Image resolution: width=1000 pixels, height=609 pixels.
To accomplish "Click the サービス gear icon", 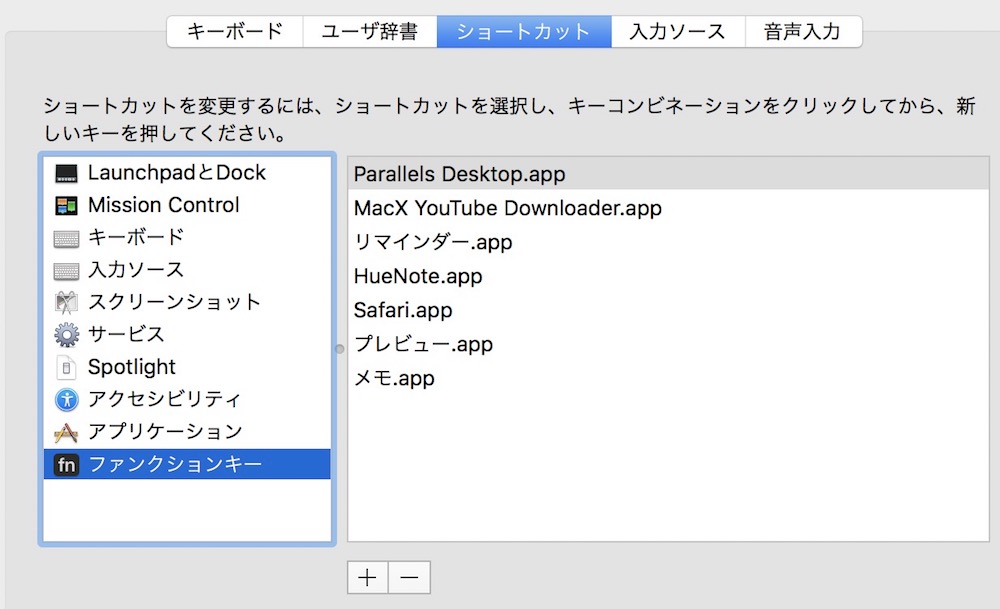I will pyautogui.click(x=66, y=335).
